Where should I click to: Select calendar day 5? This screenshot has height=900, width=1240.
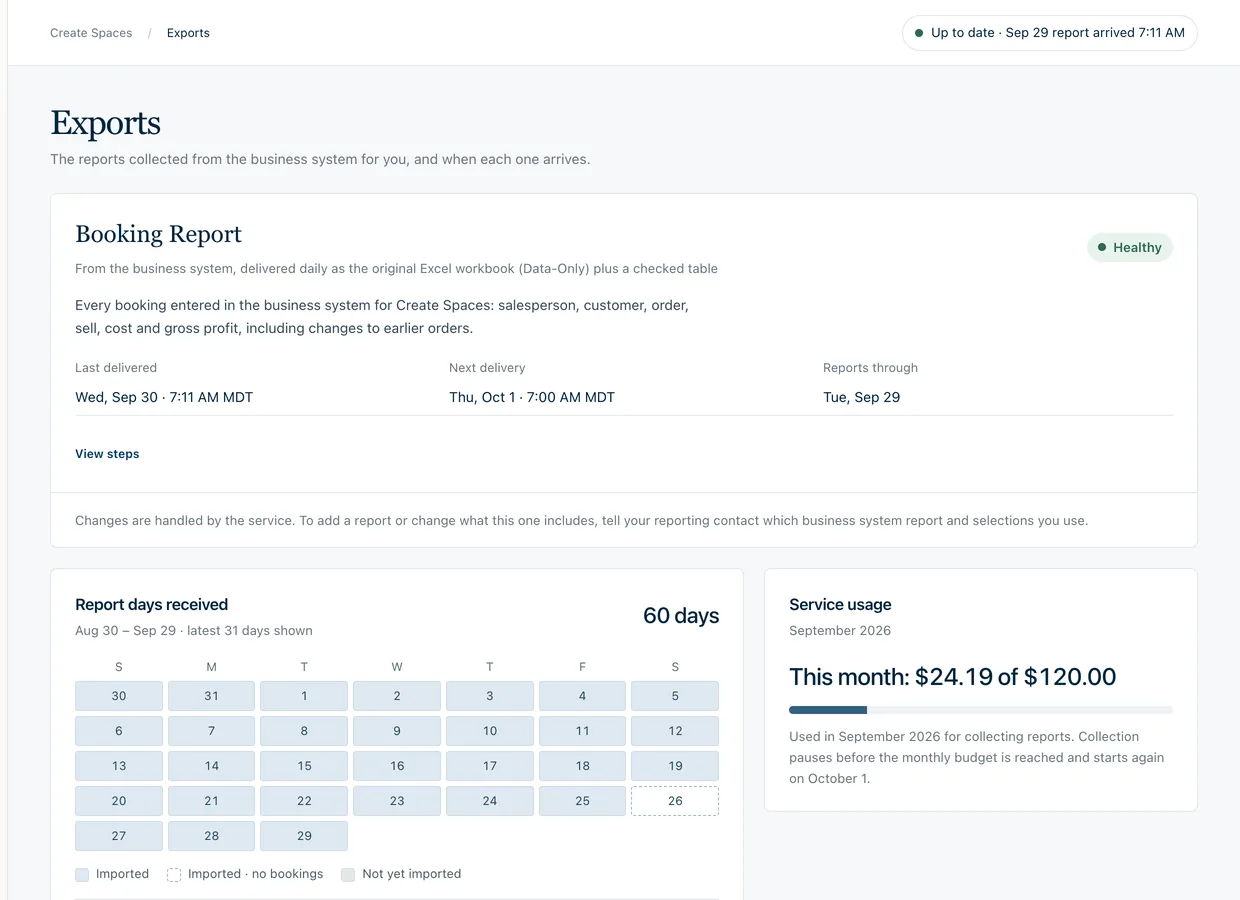pos(675,696)
